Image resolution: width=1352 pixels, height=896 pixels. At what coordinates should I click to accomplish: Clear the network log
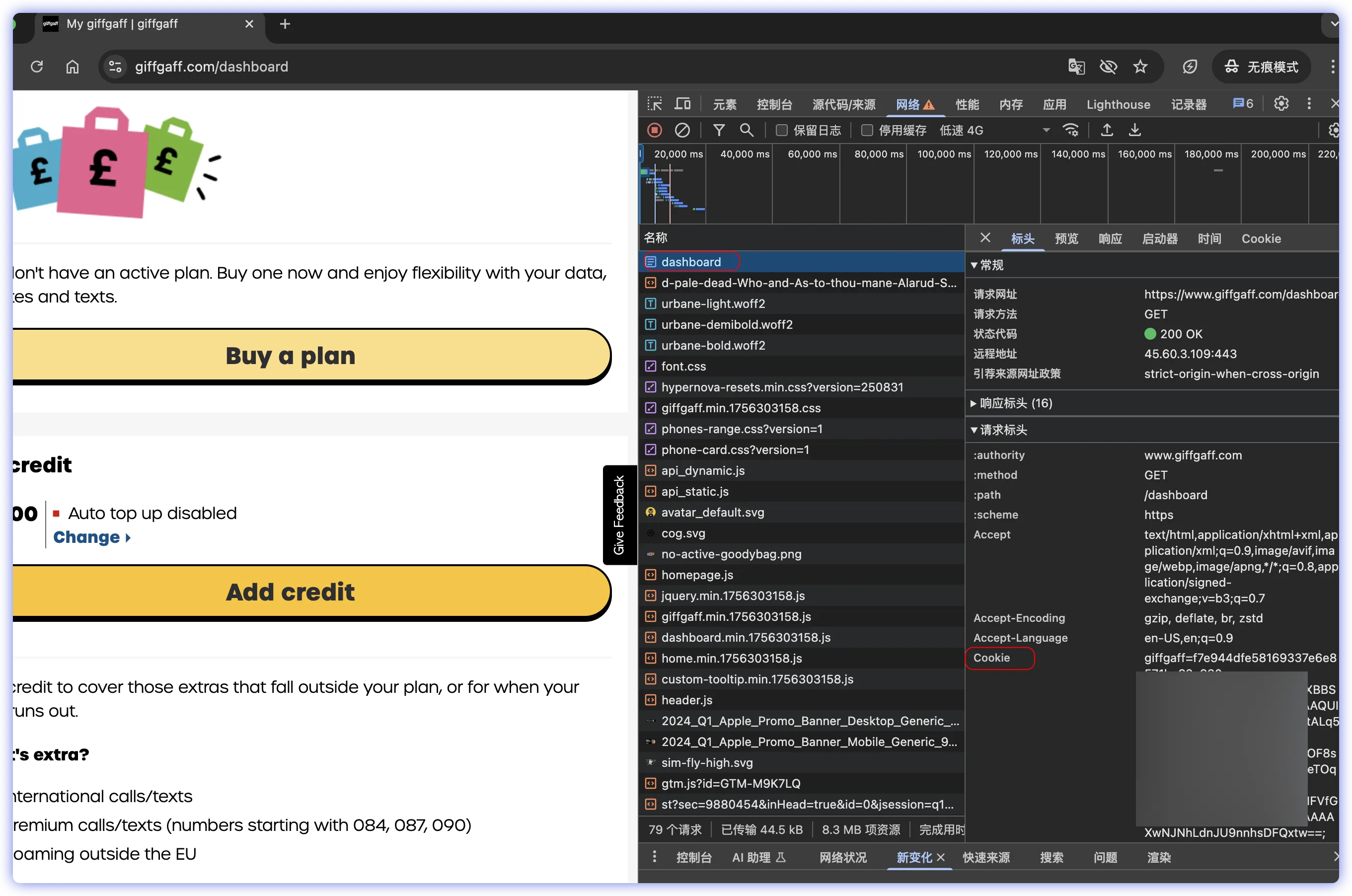coord(682,130)
